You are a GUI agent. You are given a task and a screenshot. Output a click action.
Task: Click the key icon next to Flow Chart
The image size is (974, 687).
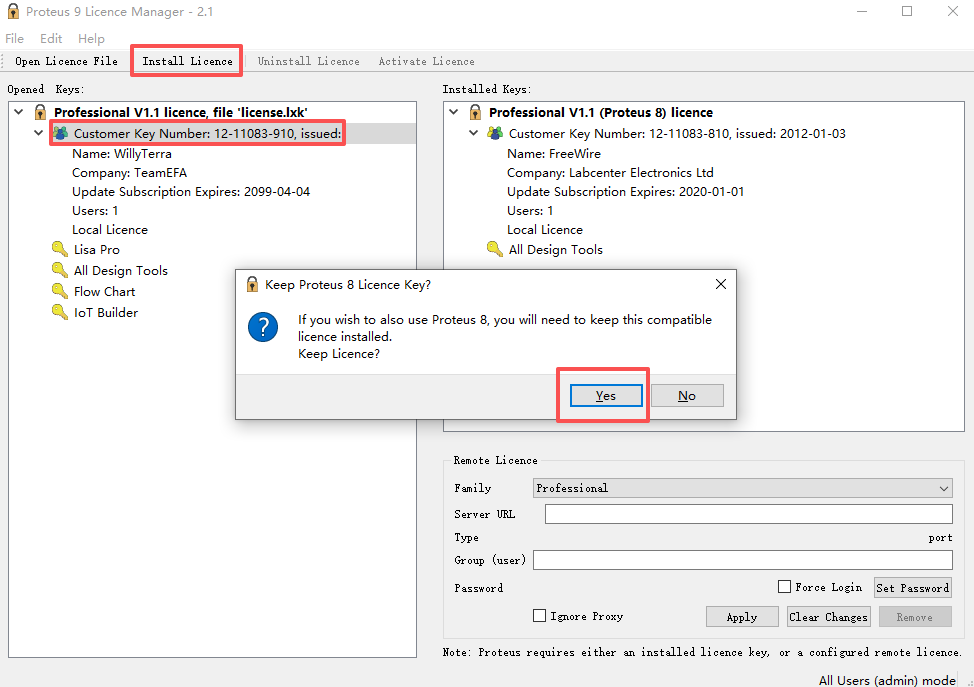tap(60, 291)
